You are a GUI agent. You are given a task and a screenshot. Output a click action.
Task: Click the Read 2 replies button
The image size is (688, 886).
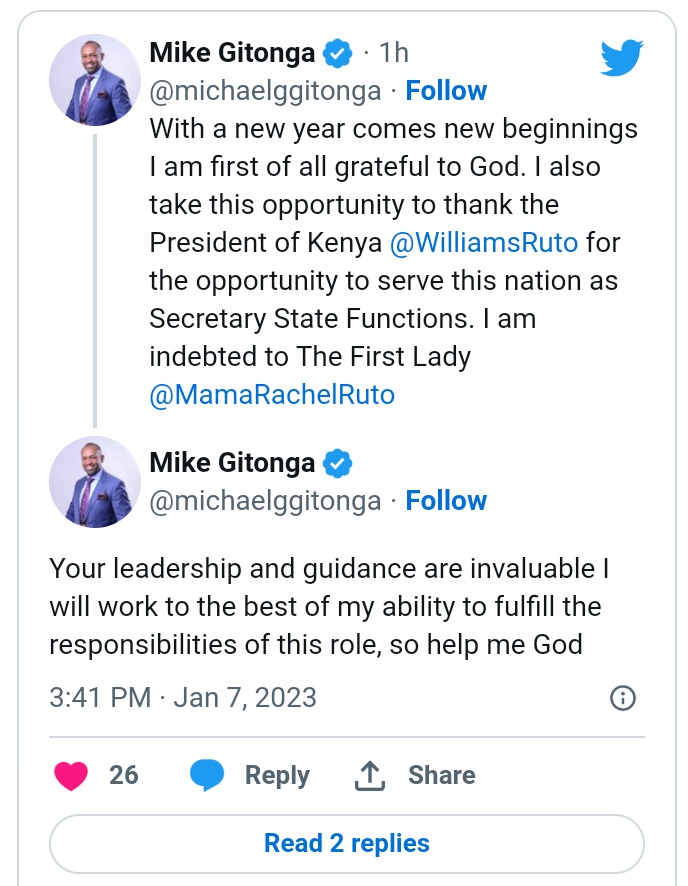[x=347, y=844]
